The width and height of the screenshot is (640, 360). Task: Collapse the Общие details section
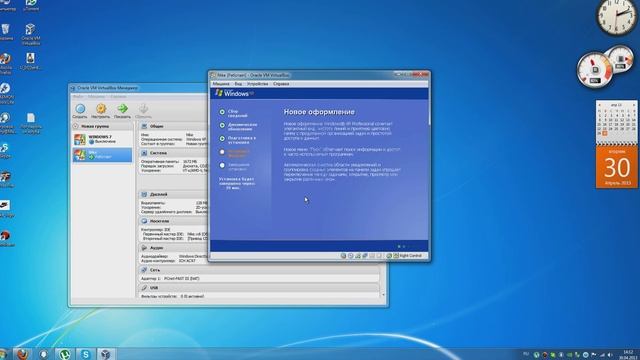tap(144, 126)
